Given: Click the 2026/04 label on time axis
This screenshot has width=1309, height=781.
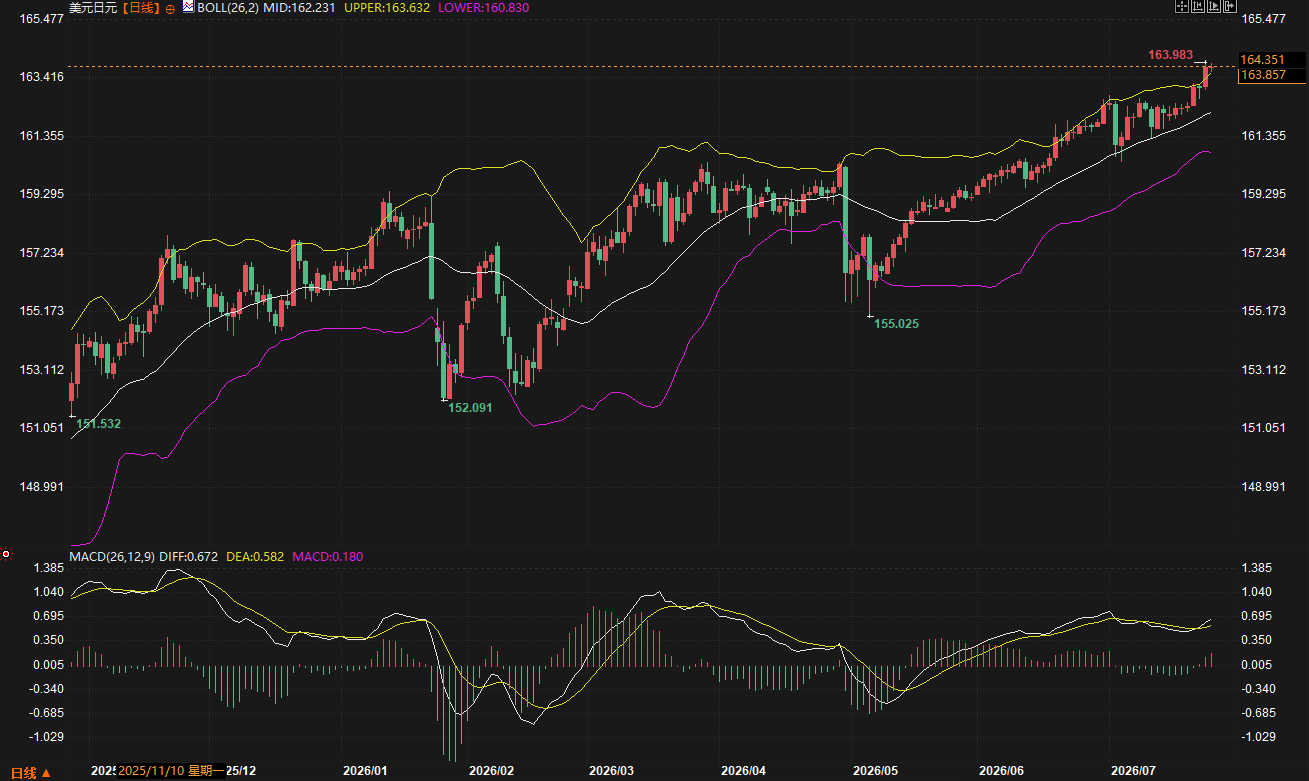Looking at the screenshot, I should pyautogui.click(x=743, y=771).
